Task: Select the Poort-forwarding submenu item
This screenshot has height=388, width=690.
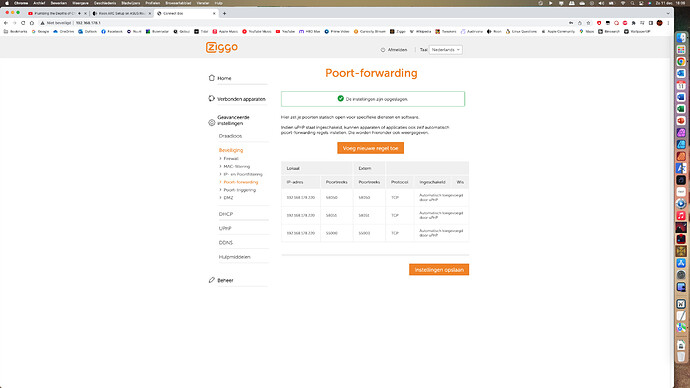Action: pyautogui.click(x=241, y=182)
